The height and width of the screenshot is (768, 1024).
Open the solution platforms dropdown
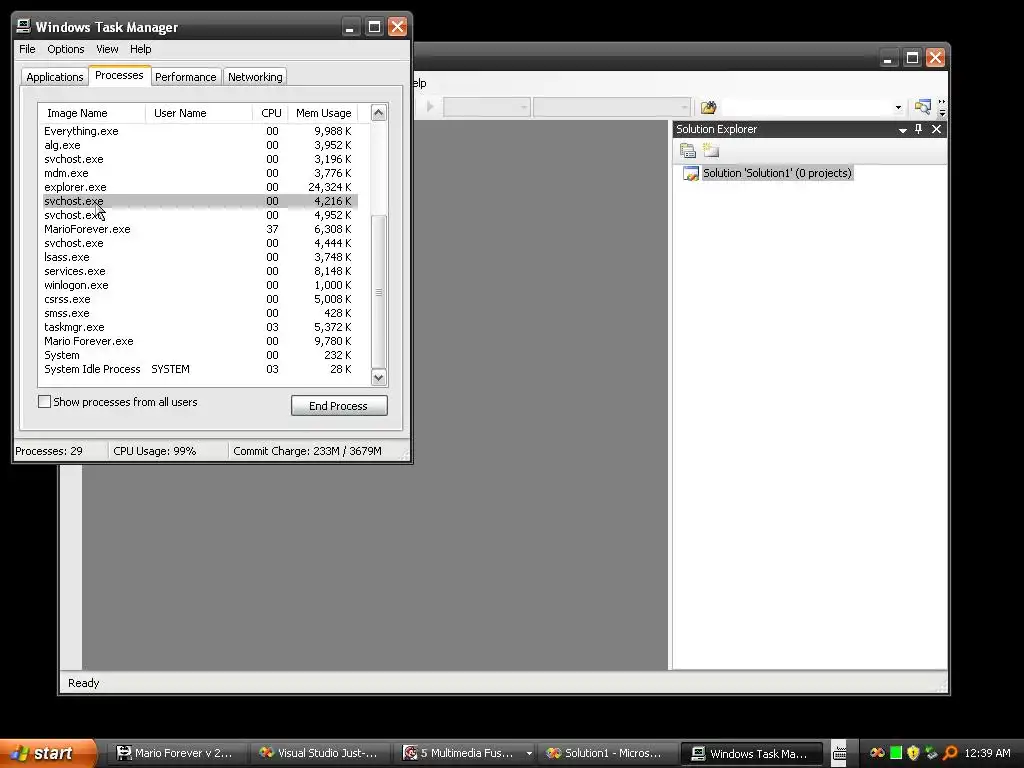point(611,106)
